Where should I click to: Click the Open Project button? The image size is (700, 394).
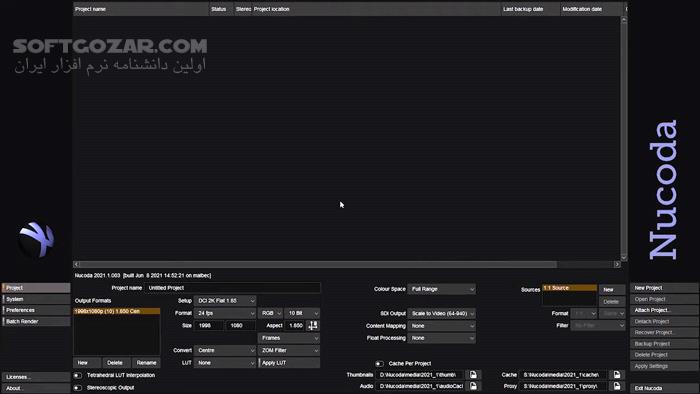point(664,299)
